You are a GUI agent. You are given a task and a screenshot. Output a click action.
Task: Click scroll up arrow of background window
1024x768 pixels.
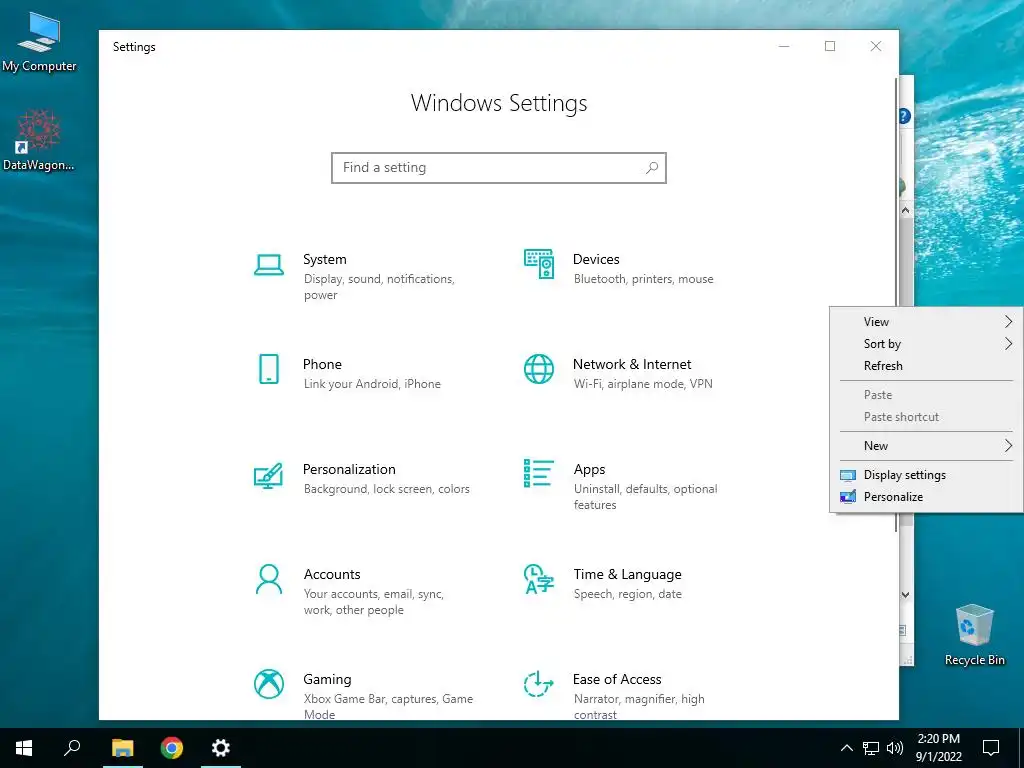coord(905,210)
